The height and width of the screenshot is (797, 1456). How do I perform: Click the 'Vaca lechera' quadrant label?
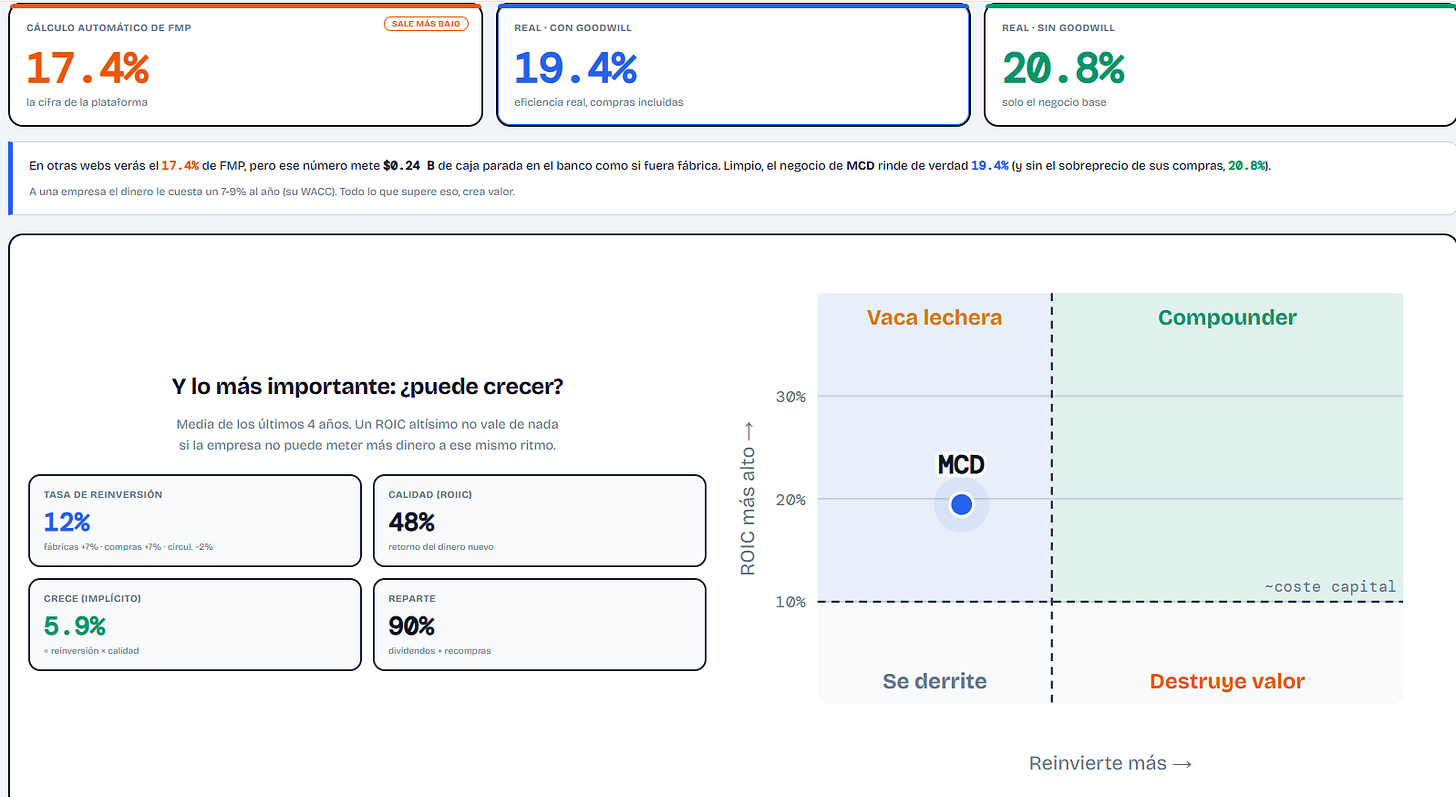pos(934,318)
